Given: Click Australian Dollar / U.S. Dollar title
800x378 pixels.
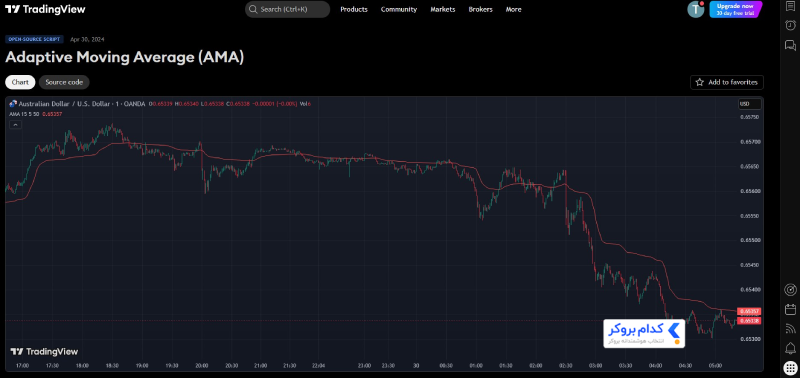Looking at the screenshot, I should 64,104.
